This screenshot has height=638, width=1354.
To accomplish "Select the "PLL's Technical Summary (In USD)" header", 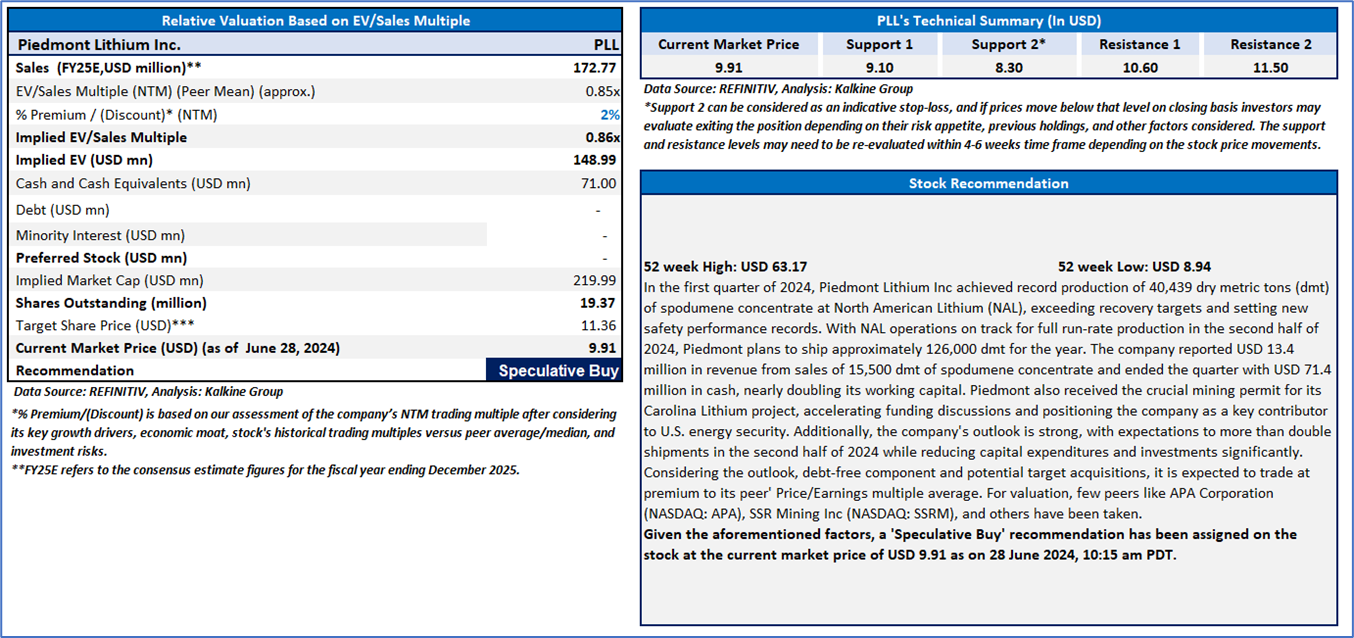I will coord(988,20).
